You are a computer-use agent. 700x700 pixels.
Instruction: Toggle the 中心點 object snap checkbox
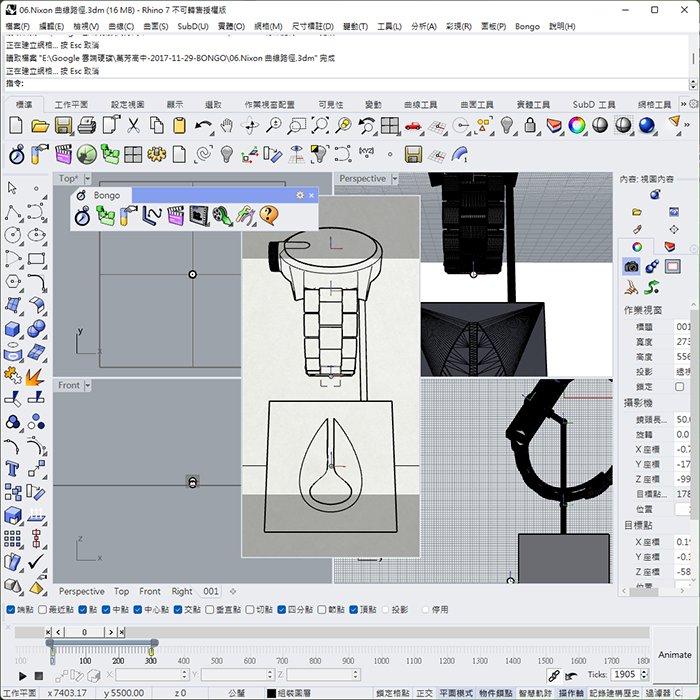[136, 609]
